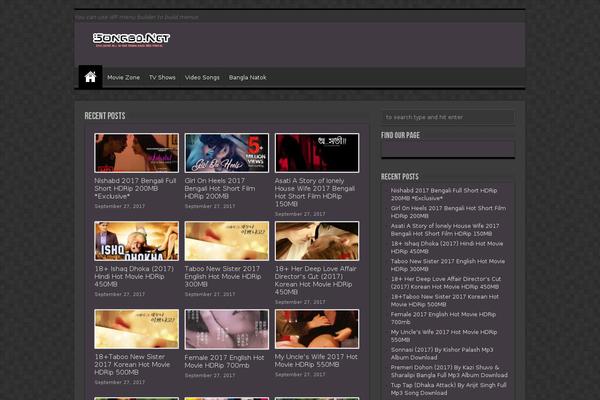Image resolution: width=600 pixels, height=400 pixels.
Task: Open grid post title Female 2017 English Hot Movie
Action: 224,361
